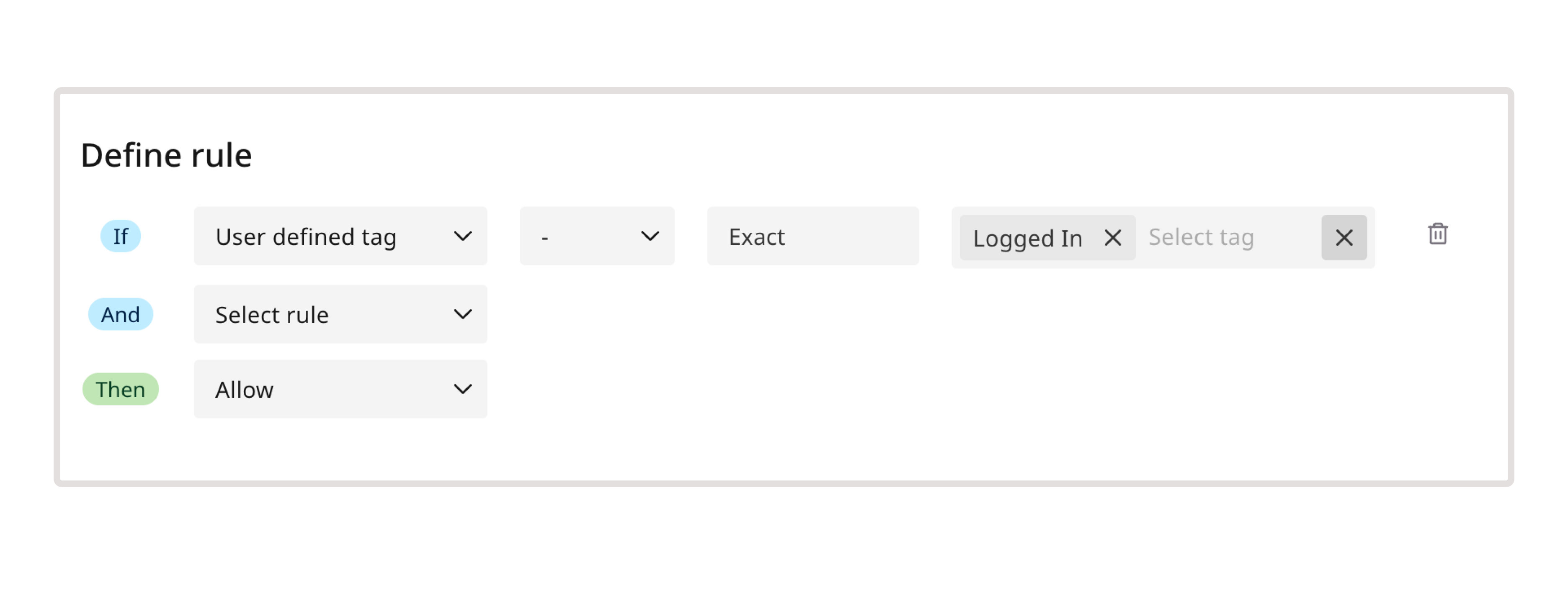Delete the rule row using trash icon
The height and width of the screenshot is (601, 1568).
pyautogui.click(x=1437, y=234)
